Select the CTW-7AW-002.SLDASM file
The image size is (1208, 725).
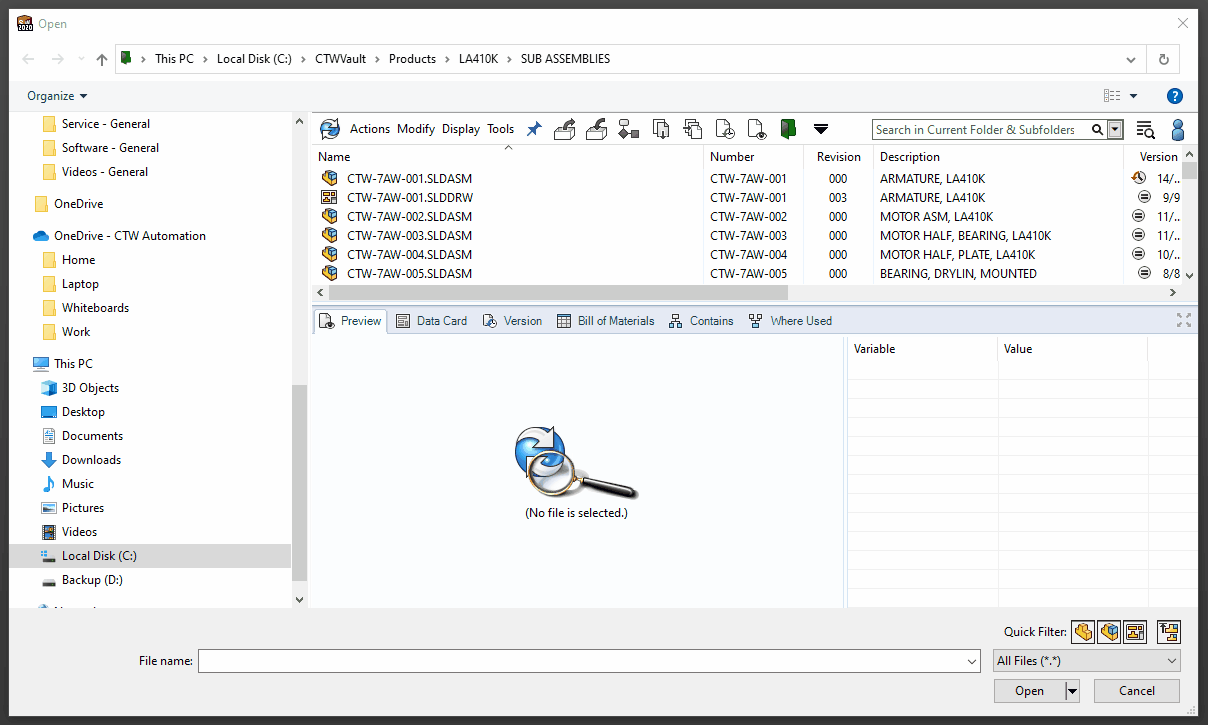click(409, 217)
